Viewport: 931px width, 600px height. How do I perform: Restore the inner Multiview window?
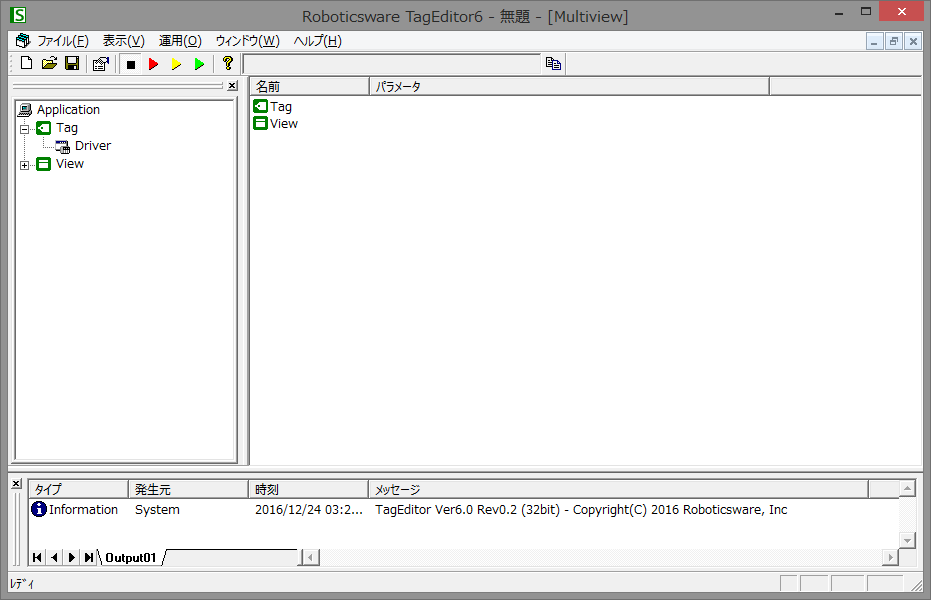pos(894,41)
